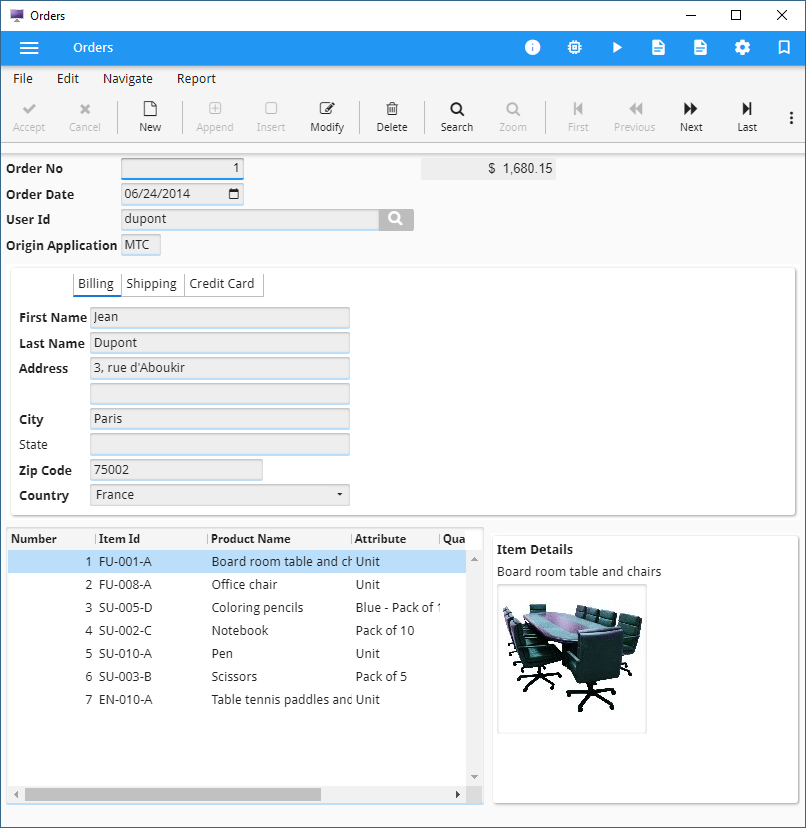Open the Order Date calendar picker
The width and height of the screenshot is (806, 828).
(233, 194)
